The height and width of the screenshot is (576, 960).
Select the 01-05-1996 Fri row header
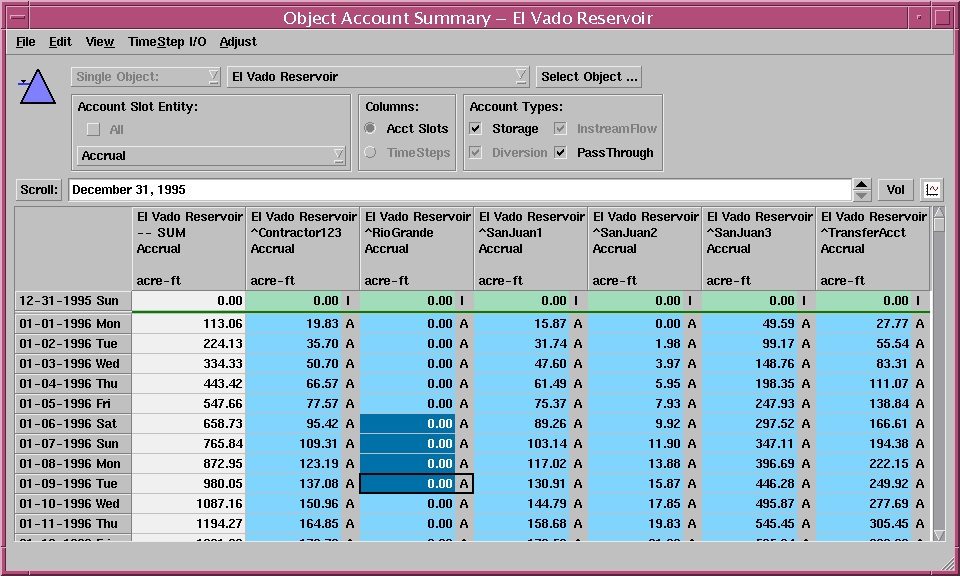pos(73,404)
